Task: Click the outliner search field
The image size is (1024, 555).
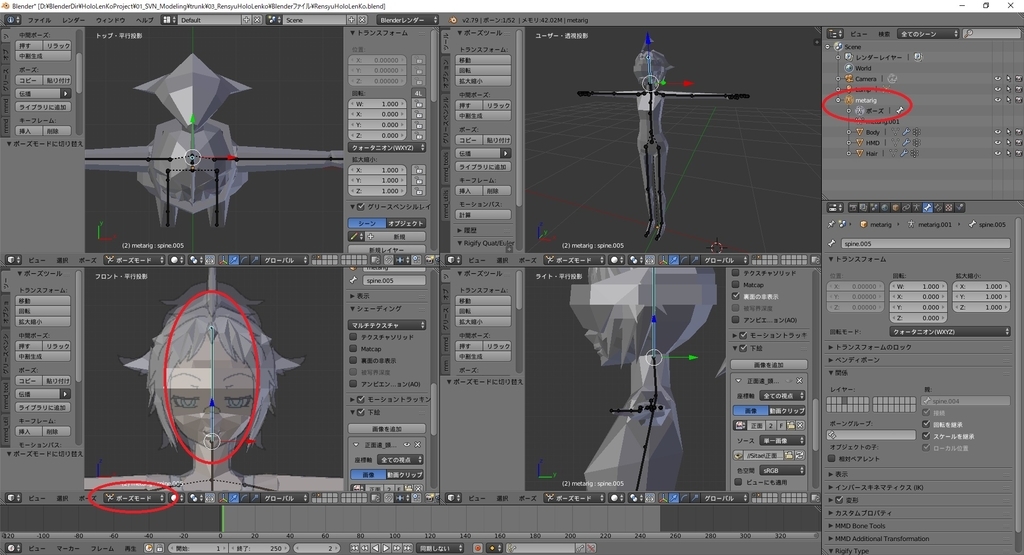Action: (x=992, y=33)
